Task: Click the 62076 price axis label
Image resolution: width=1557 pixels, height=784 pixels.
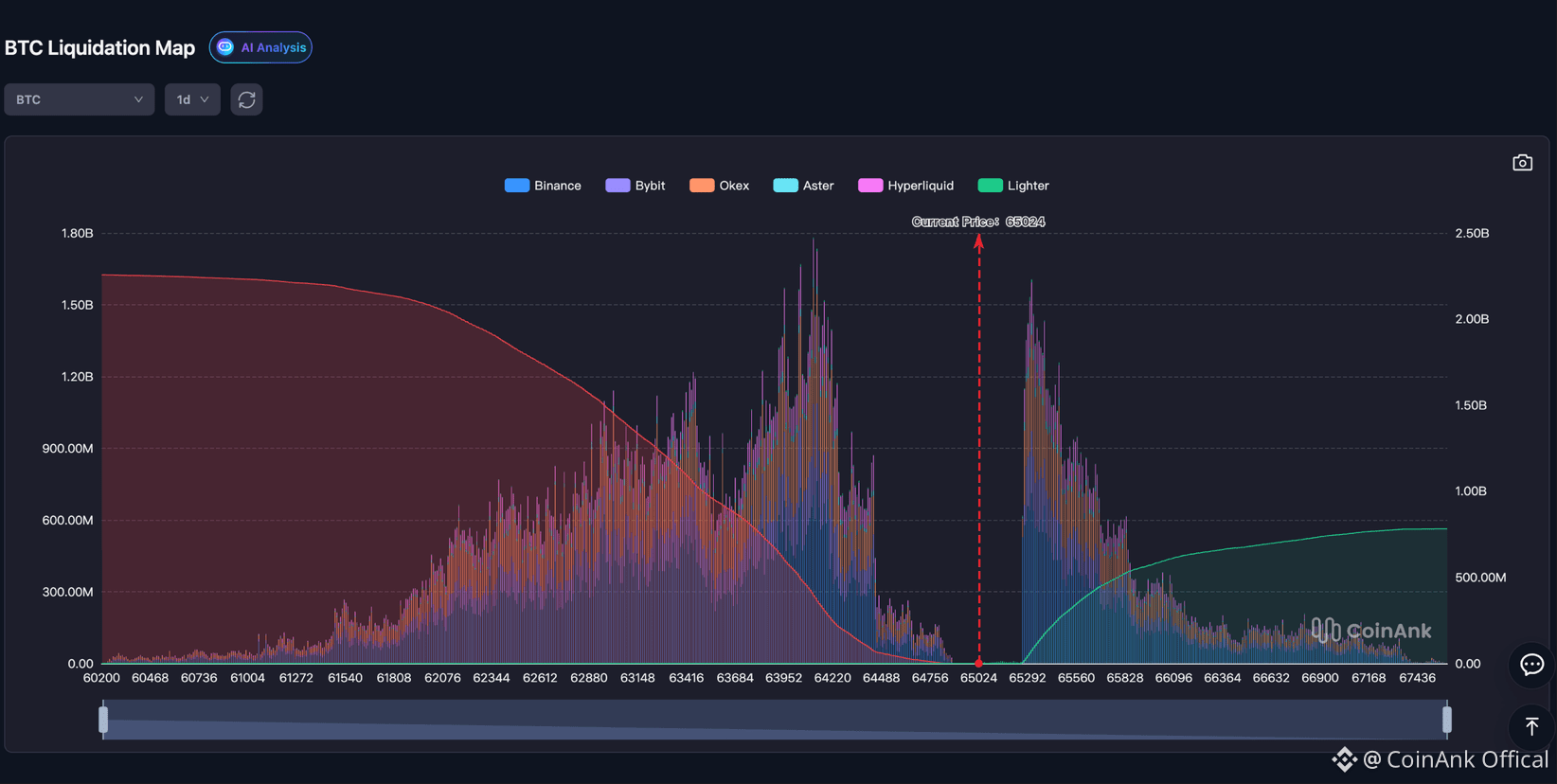Action: tap(442, 678)
